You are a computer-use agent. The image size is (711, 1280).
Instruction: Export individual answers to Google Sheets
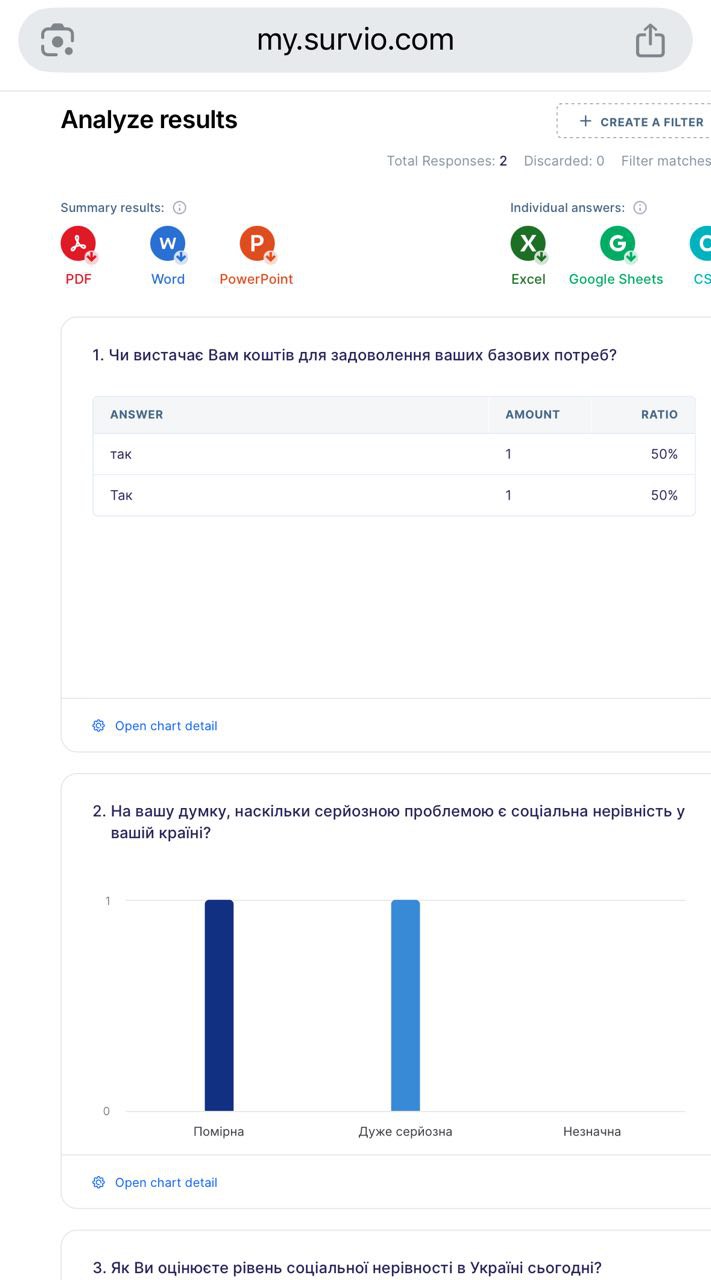point(617,245)
